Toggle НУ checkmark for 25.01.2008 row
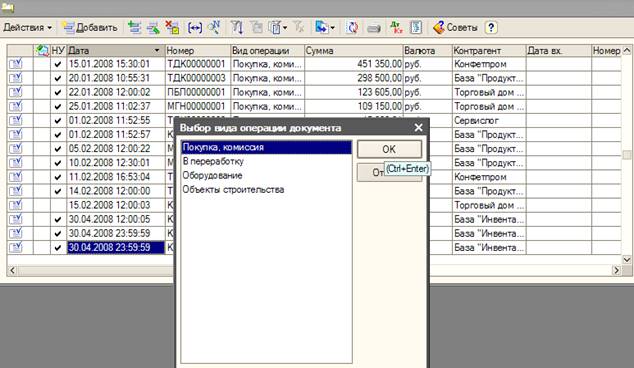 coord(58,106)
